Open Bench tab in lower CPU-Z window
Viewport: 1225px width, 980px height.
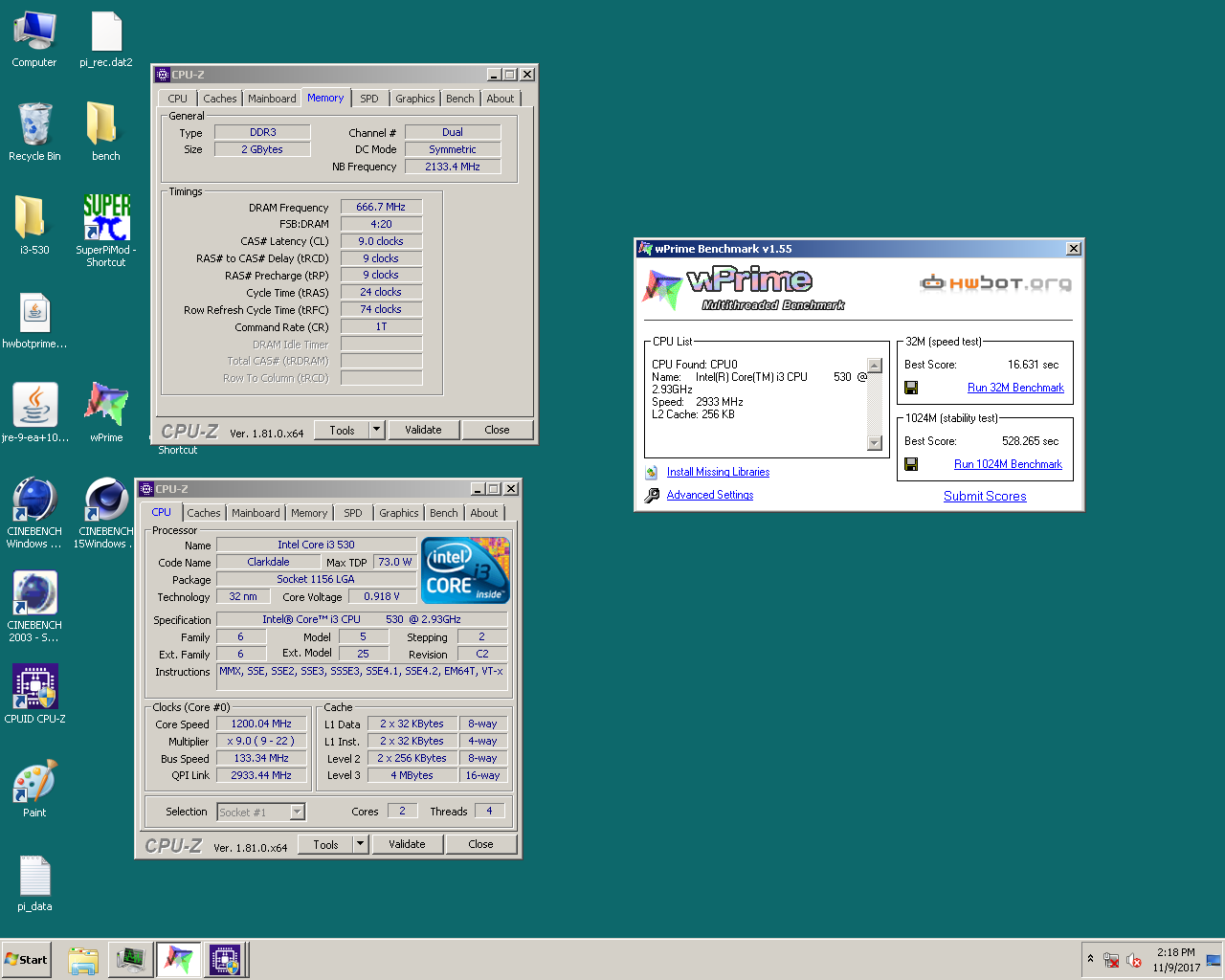tap(444, 513)
